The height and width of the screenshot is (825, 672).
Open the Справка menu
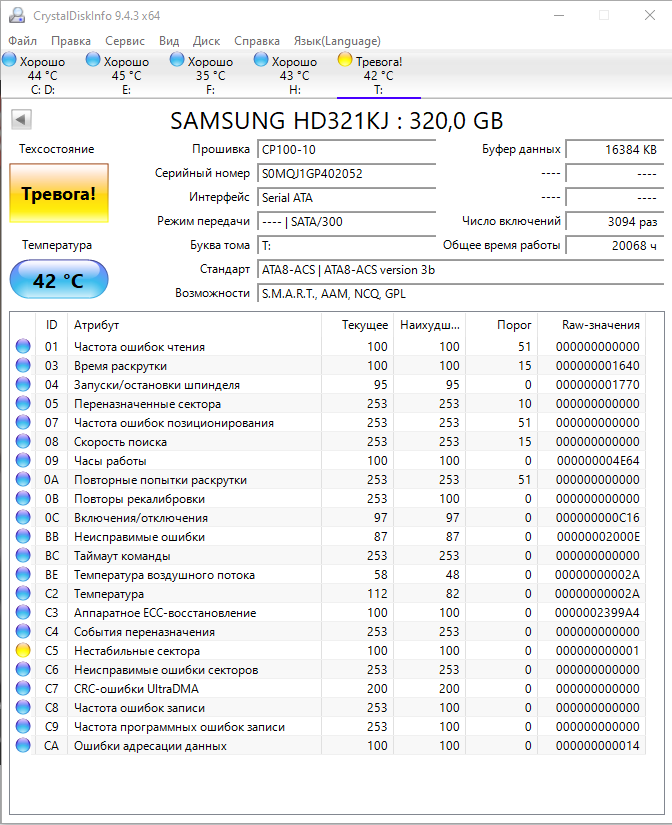pyautogui.click(x=257, y=41)
